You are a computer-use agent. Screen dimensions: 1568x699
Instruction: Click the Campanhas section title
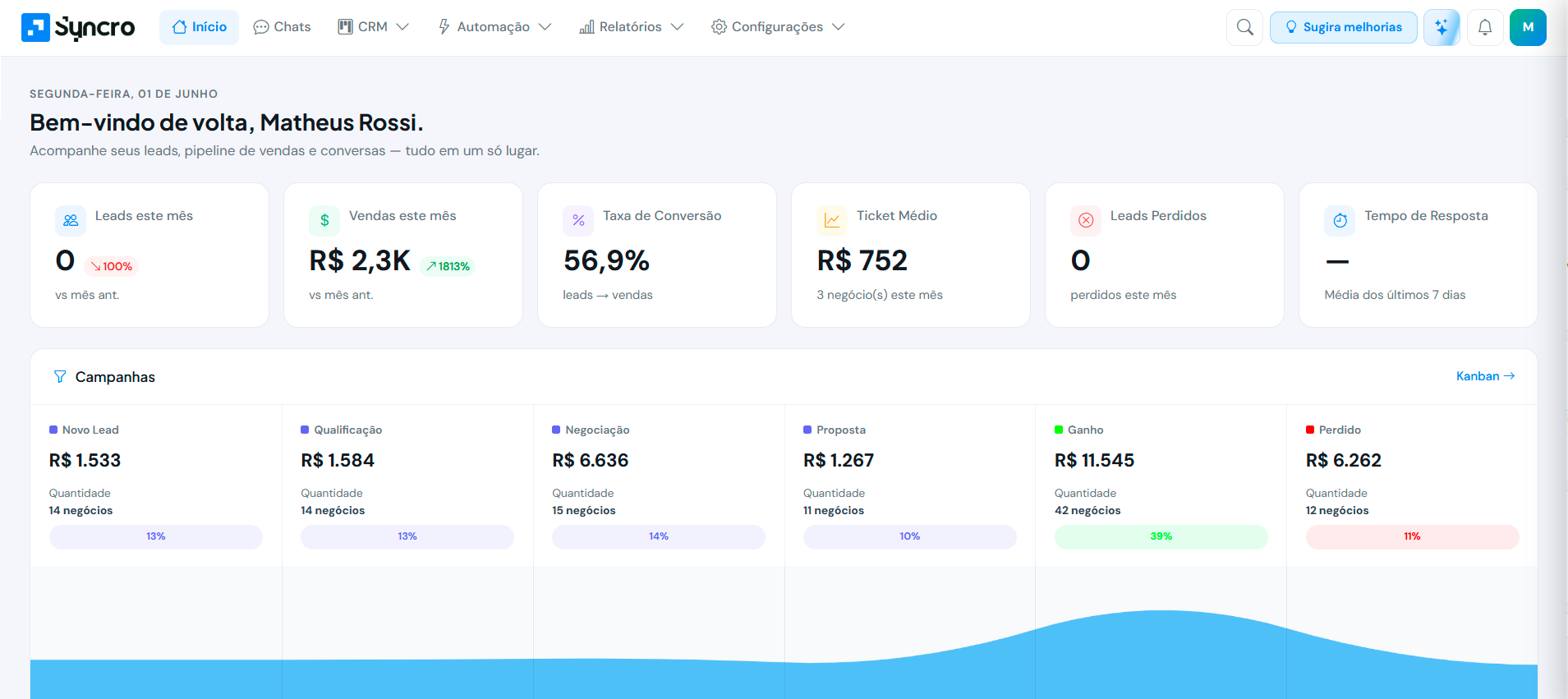[x=115, y=377]
